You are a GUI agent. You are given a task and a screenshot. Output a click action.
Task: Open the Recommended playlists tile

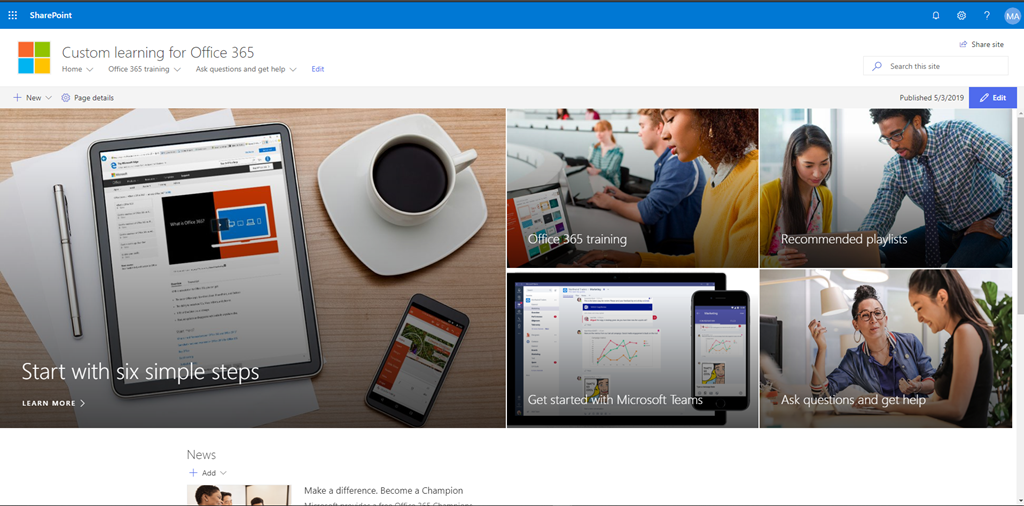(x=885, y=188)
